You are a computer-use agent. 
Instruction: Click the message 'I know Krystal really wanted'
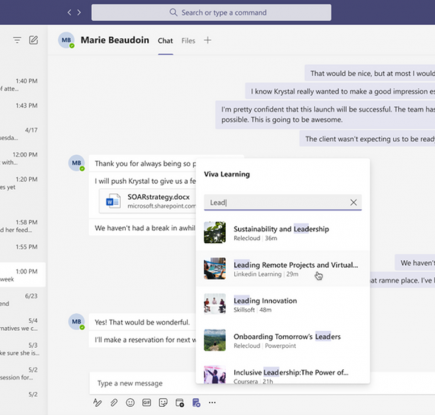(340, 91)
